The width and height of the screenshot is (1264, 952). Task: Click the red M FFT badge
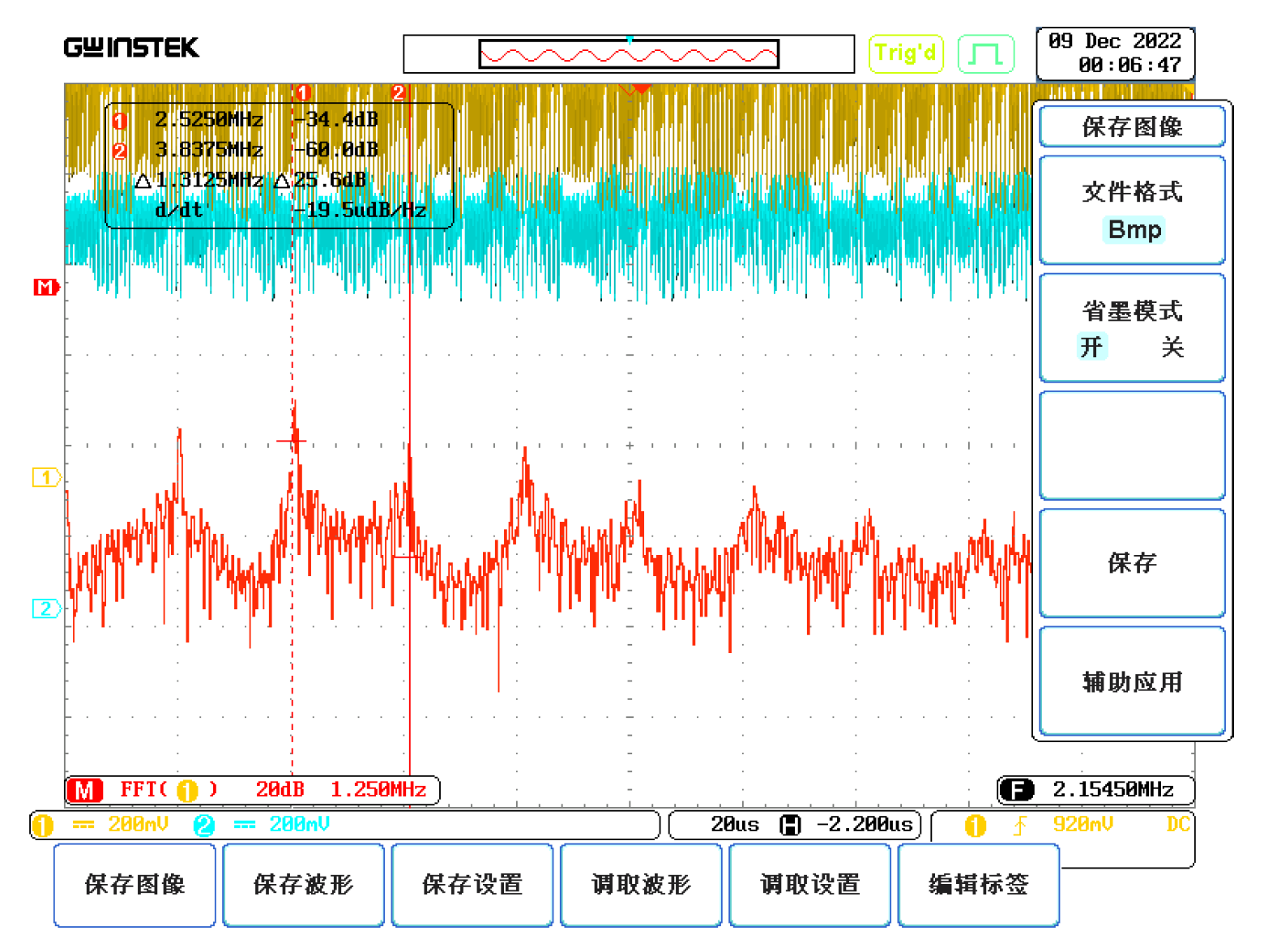click(x=85, y=790)
